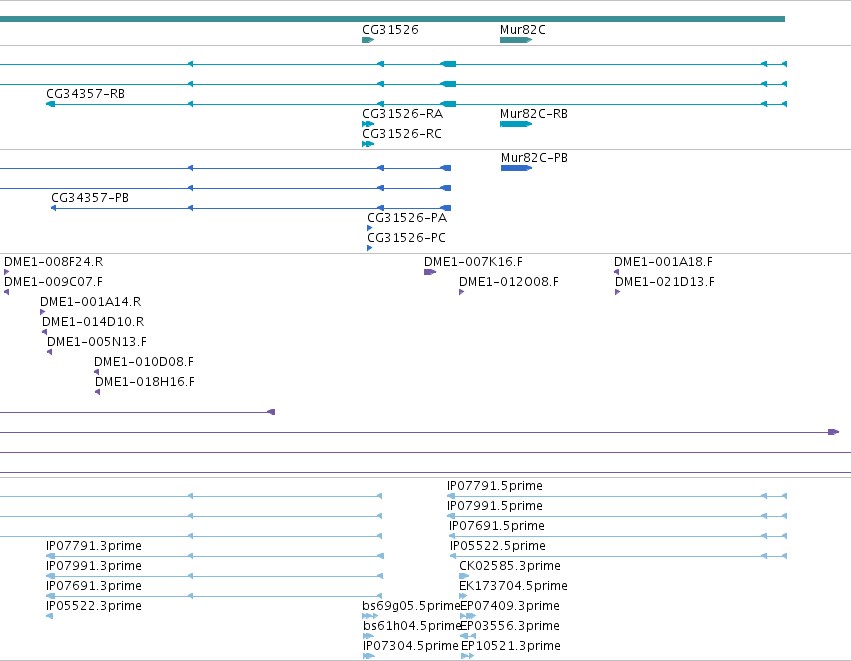Click the Mur82C-PB protein bar
851x661 pixels.
(516, 168)
